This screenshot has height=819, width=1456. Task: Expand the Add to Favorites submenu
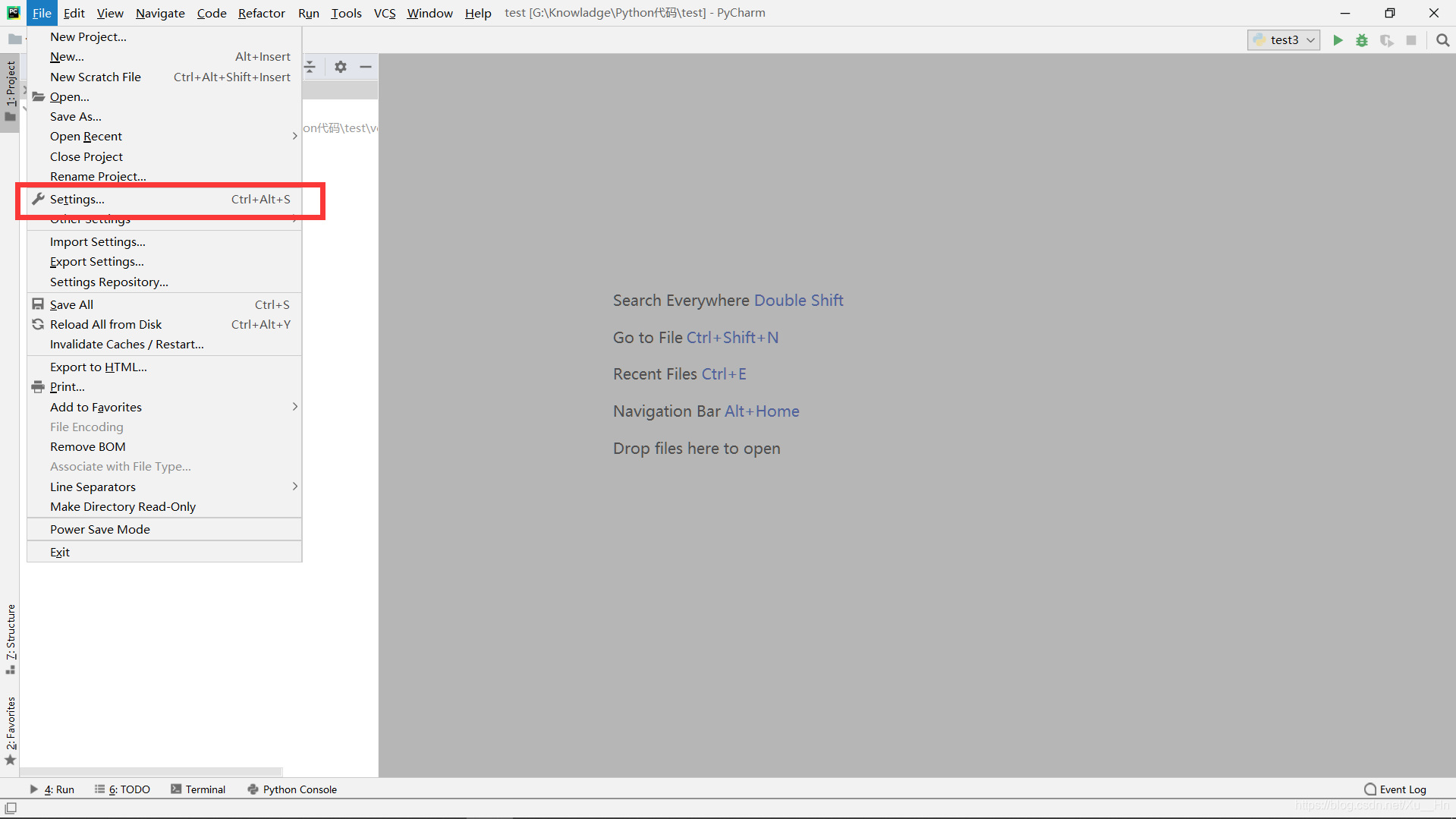click(164, 408)
